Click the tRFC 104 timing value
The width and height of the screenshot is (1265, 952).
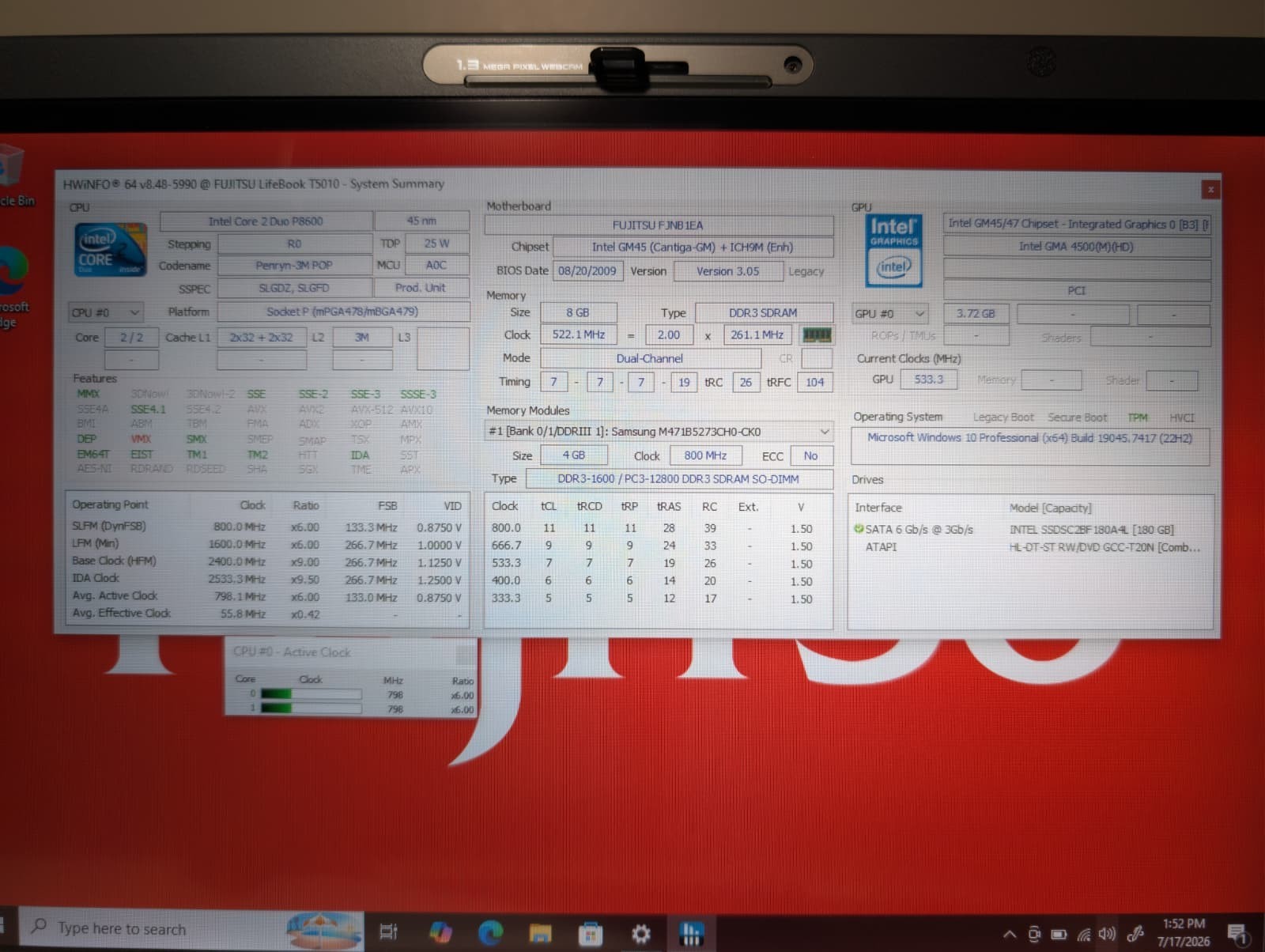pyautogui.click(x=814, y=382)
